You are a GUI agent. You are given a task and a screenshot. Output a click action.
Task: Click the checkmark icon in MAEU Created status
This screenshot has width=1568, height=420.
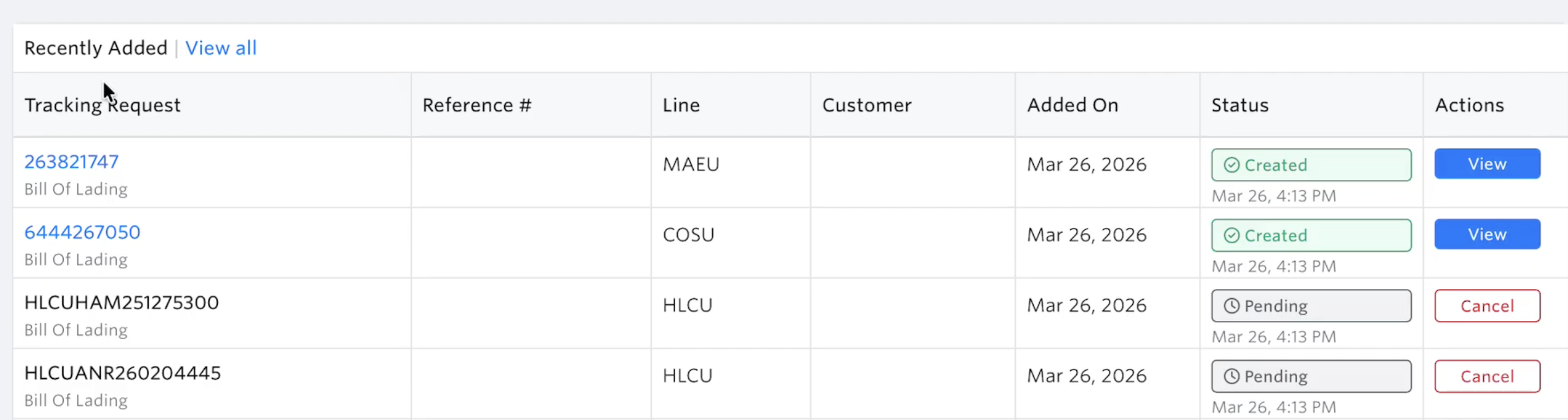coord(1231,165)
